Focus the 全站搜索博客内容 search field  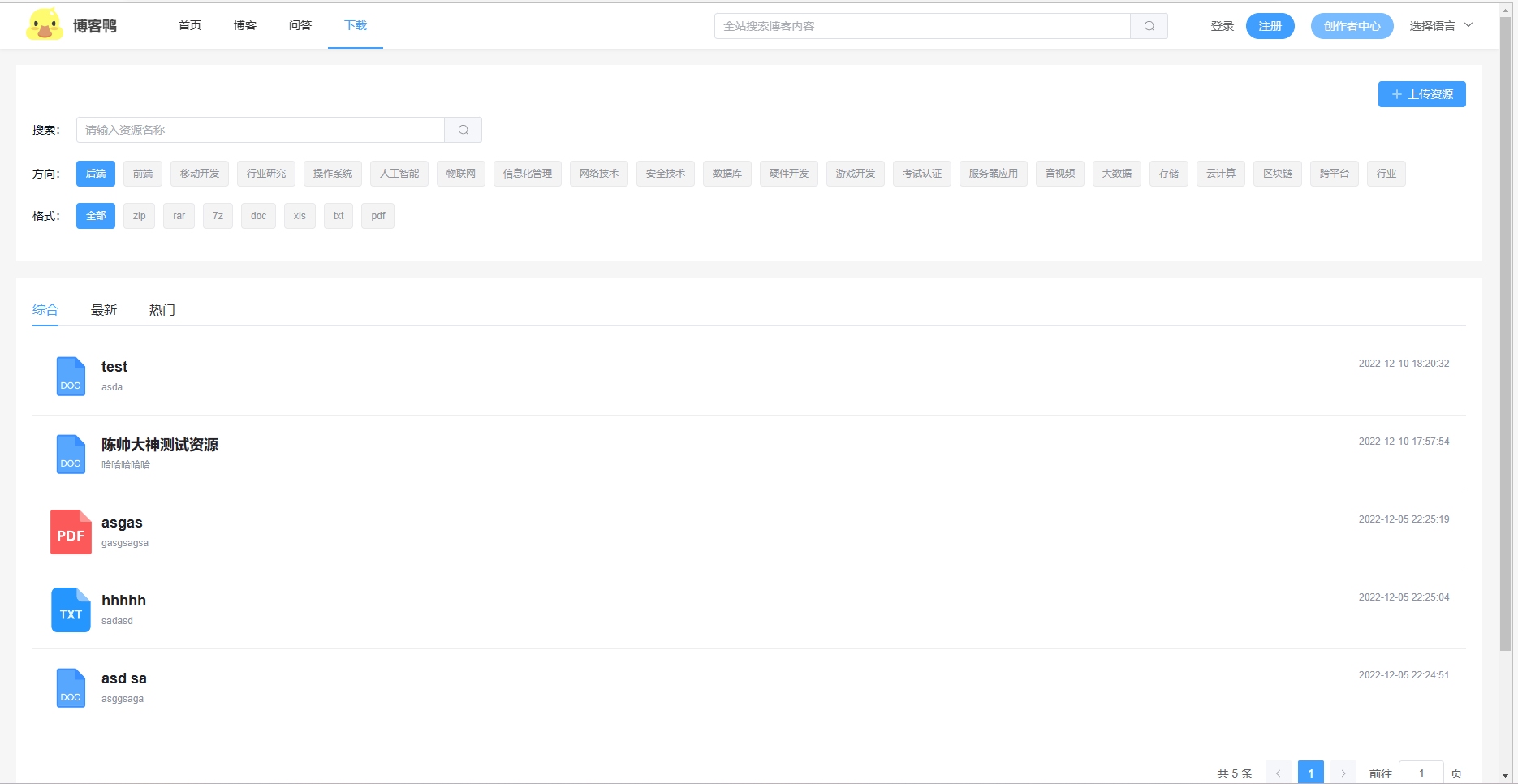click(x=922, y=26)
